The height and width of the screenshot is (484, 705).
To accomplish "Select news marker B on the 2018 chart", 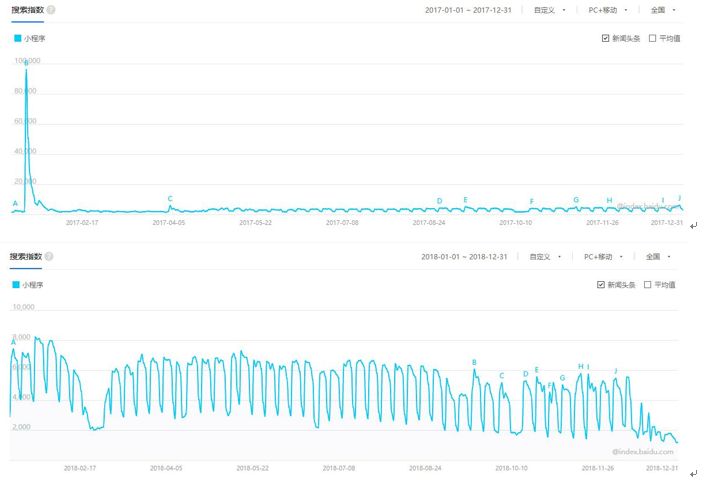I will [474, 363].
